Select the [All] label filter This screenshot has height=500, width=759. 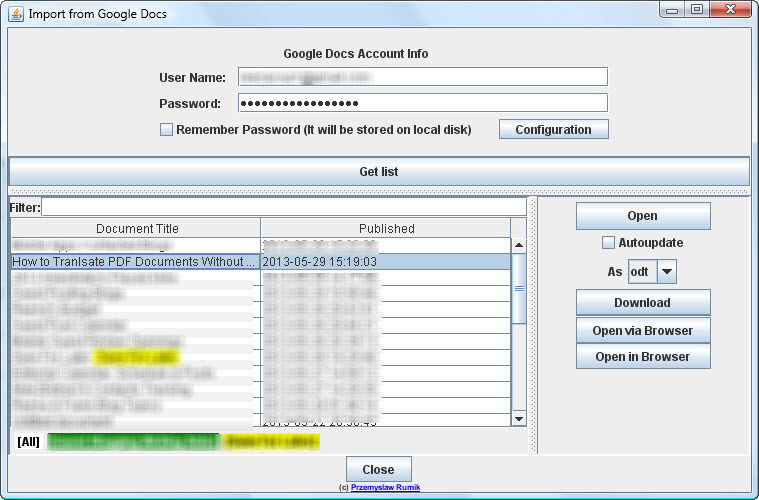coord(29,441)
